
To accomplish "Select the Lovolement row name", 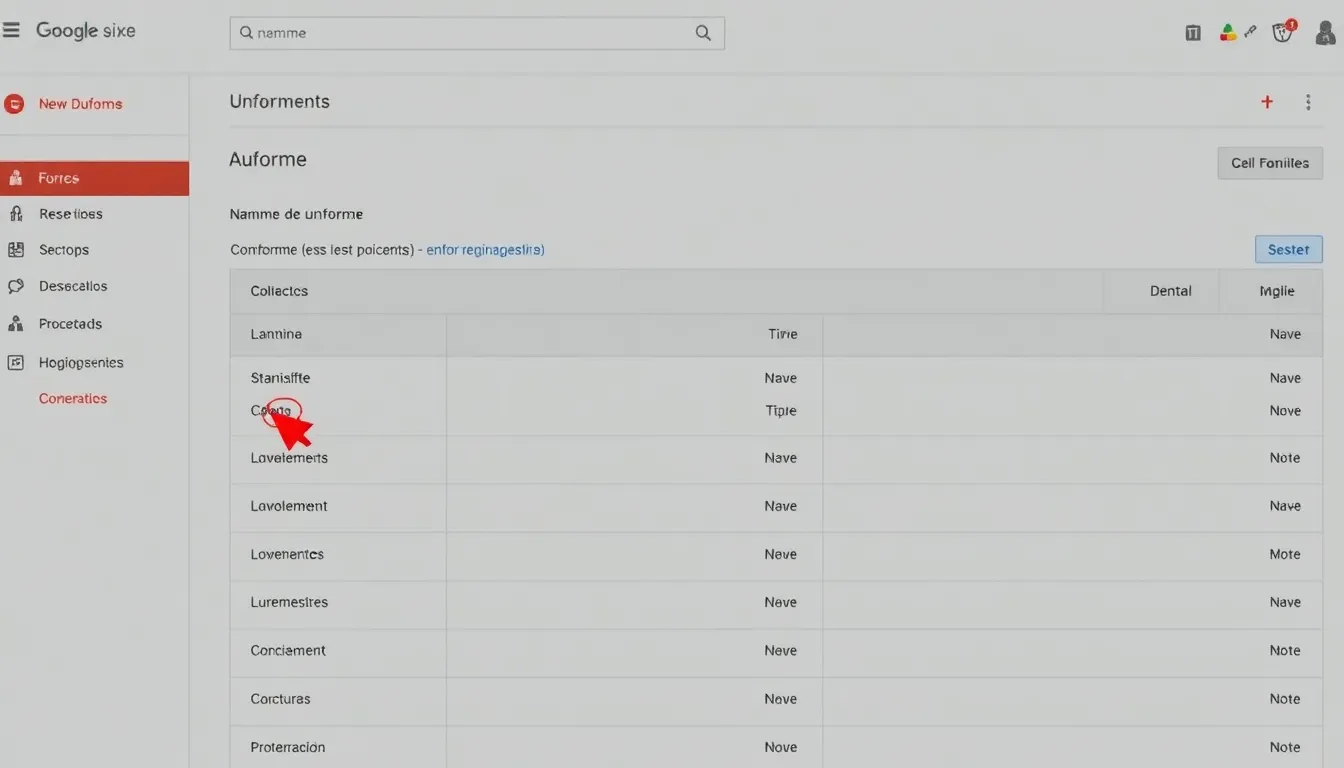I will coord(289,507).
